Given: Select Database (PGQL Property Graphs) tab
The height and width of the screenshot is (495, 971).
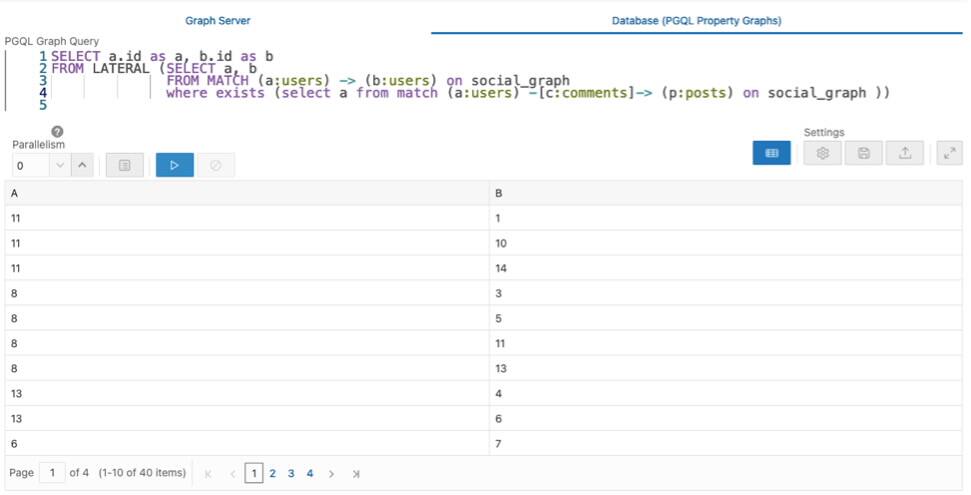Looking at the screenshot, I should [x=696, y=20].
